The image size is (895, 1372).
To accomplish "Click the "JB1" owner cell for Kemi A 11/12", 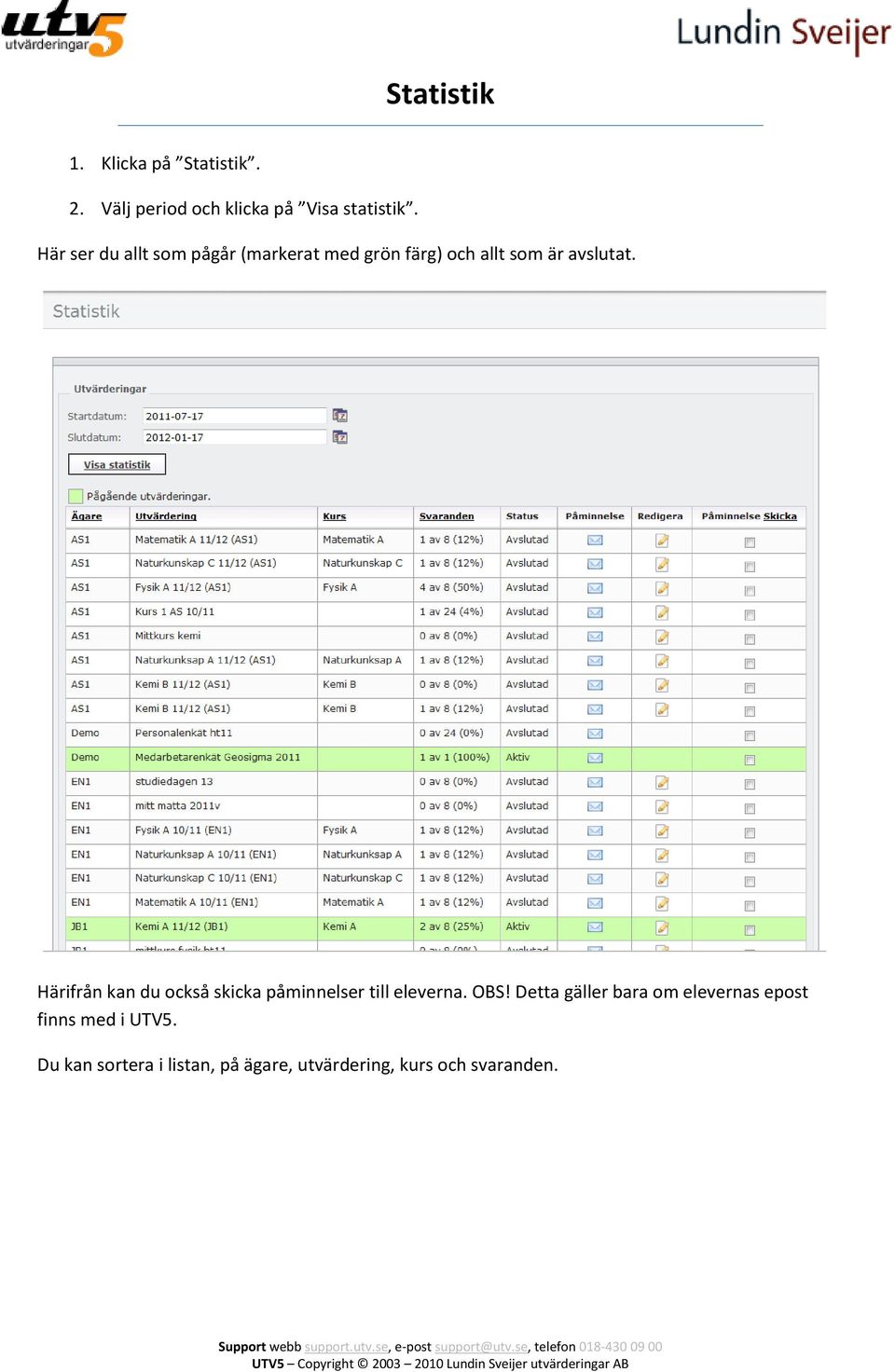I will click(79, 926).
